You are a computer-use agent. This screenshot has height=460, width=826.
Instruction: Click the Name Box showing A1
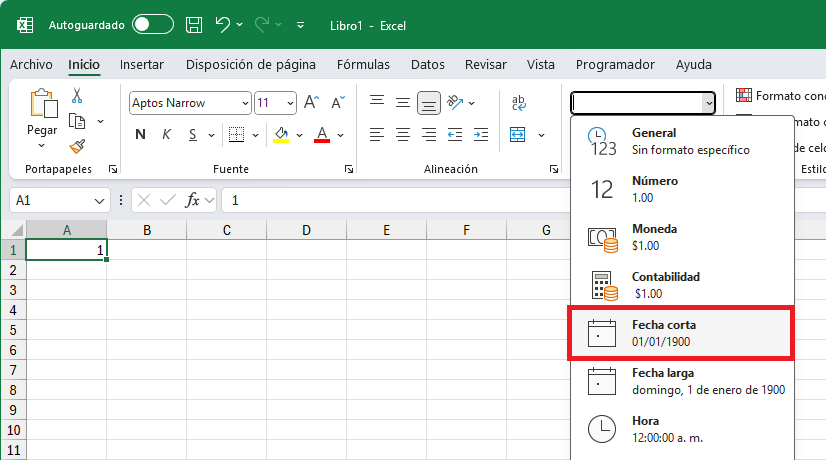60,200
